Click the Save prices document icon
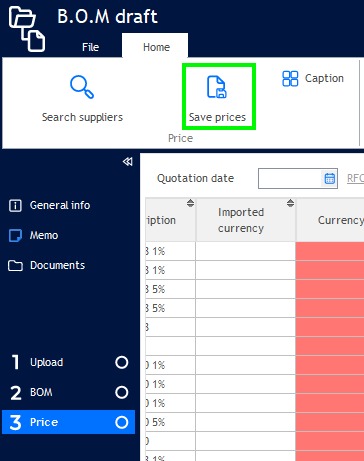Viewport: 364px width, 461px height. (x=217, y=87)
